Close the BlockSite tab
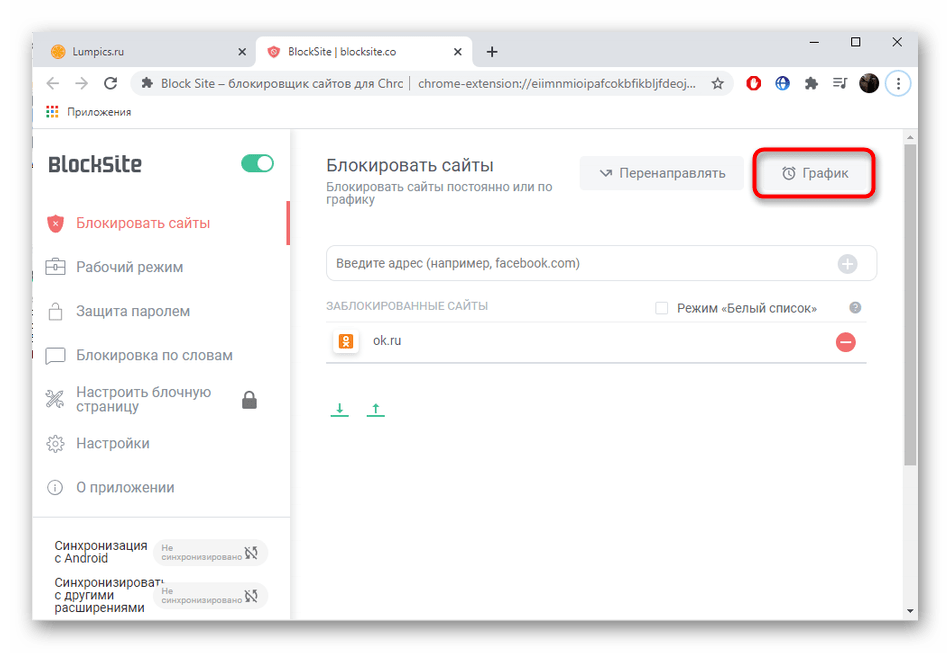Image resolution: width=950 pixels, height=653 pixels. 458,52
